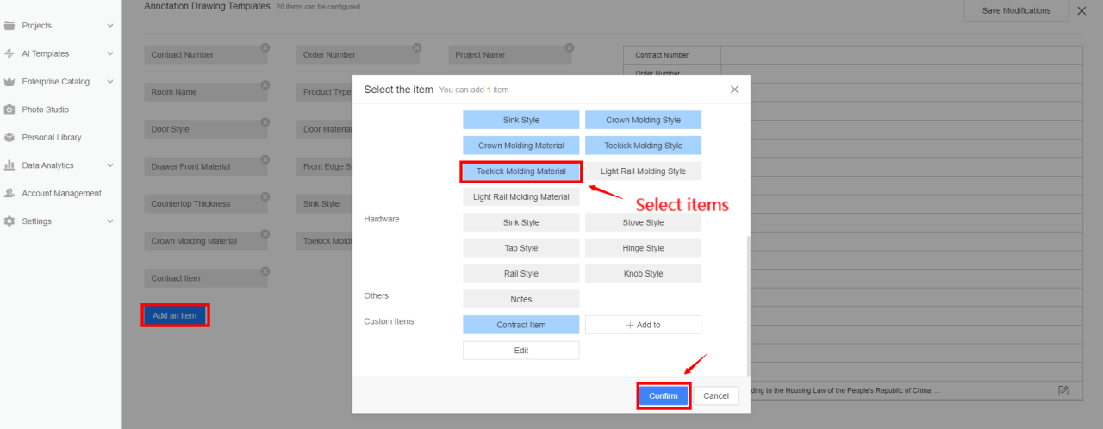Screen dimensions: 1103x429
Task: Click the Account Management user icon
Action: [x=9, y=193]
